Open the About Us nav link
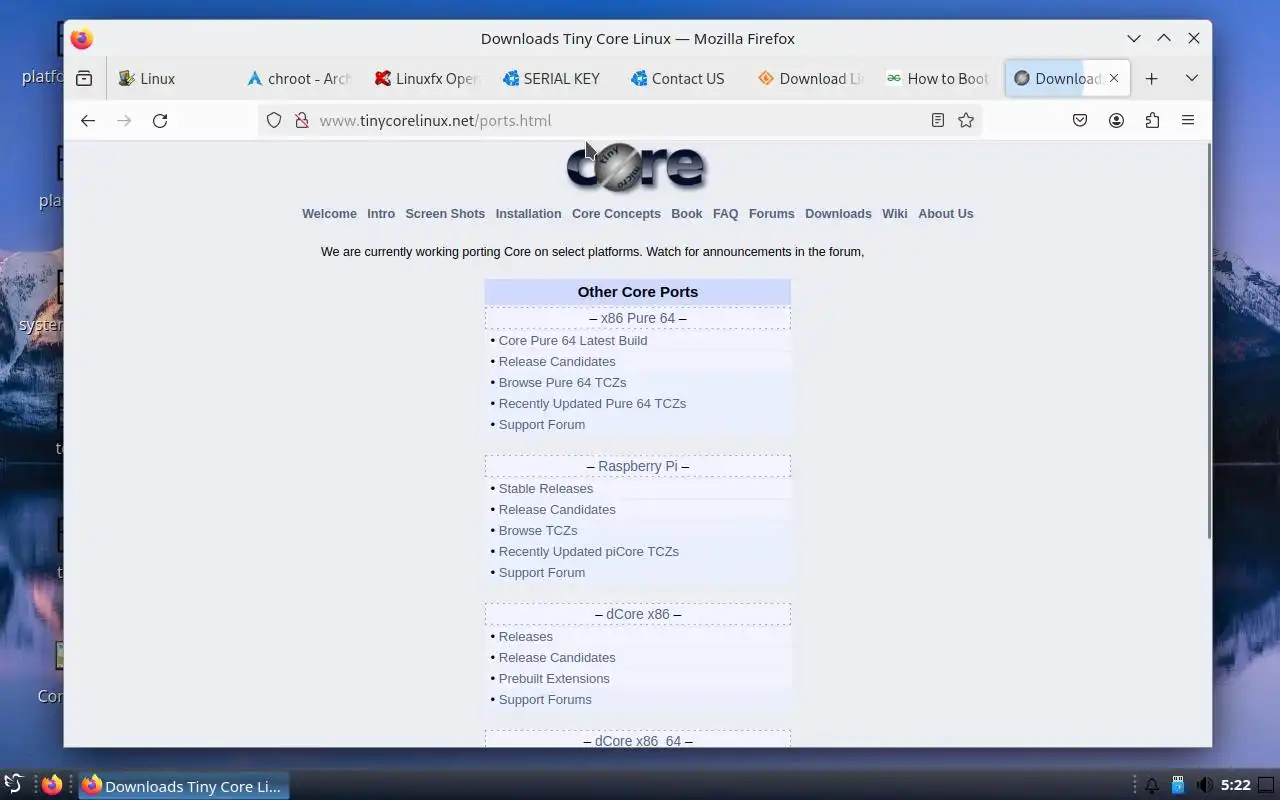 [x=946, y=214]
